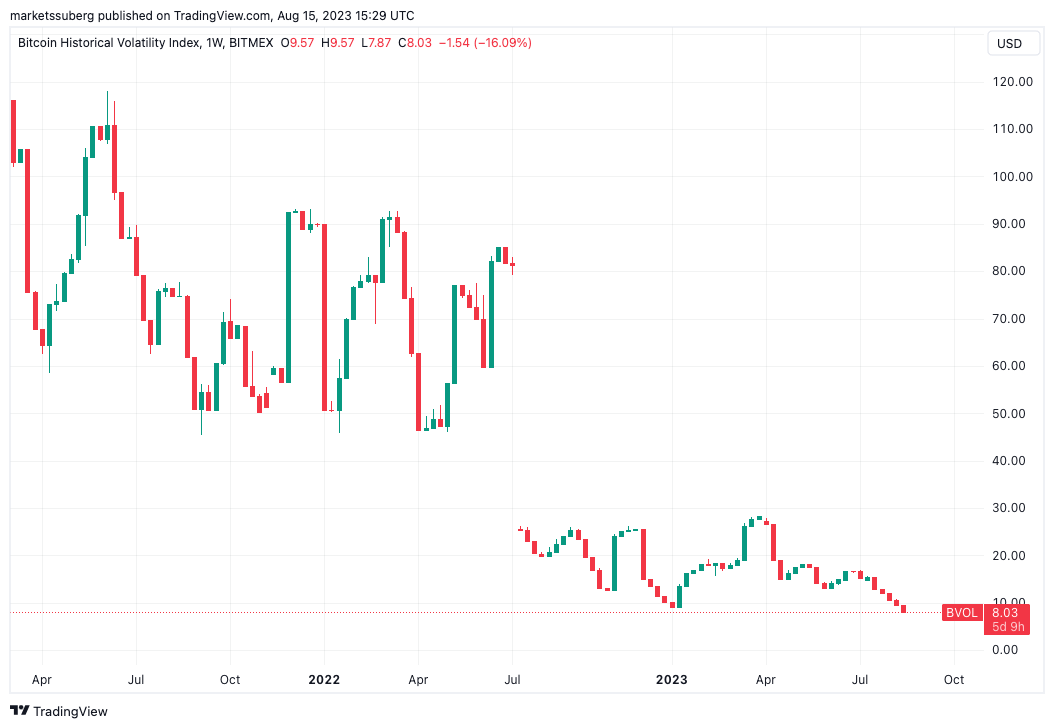Viewport: 1054px width, 728px height.
Task: Click the red BVOL price tag
Action: (961, 612)
